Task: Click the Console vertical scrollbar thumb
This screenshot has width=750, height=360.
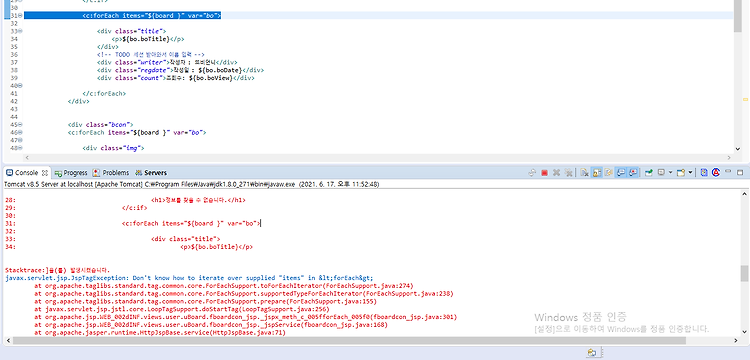Action: 744,274
